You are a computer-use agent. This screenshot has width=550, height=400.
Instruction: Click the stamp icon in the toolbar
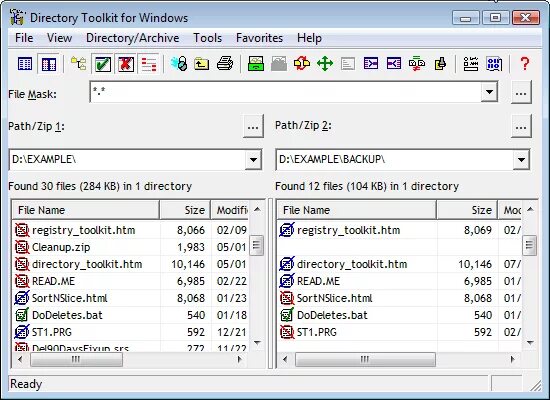tap(440, 64)
